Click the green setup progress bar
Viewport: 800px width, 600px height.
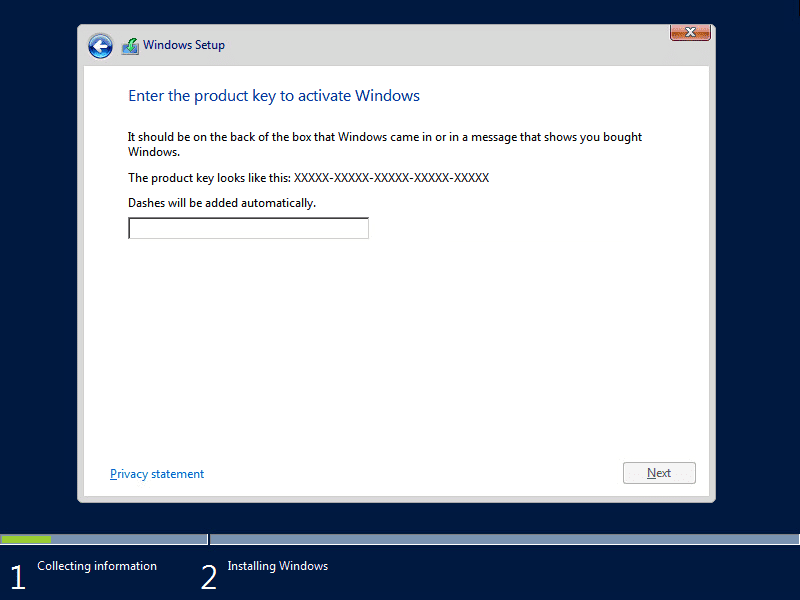click(26, 539)
